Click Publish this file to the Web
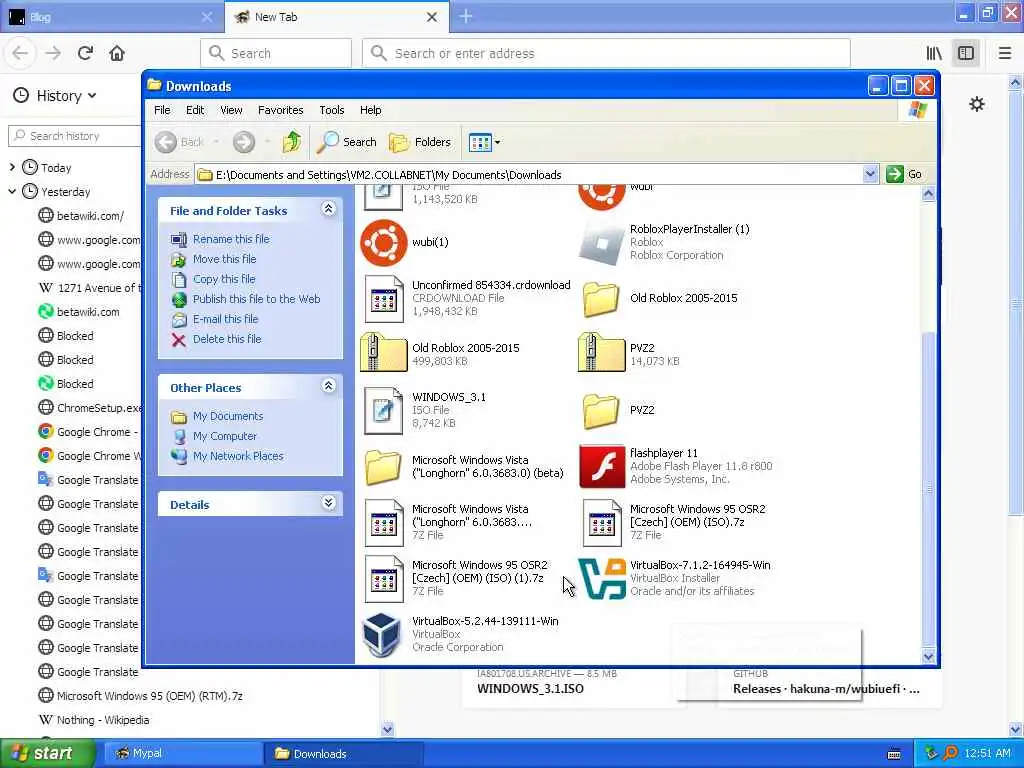1024x768 pixels. (x=256, y=299)
